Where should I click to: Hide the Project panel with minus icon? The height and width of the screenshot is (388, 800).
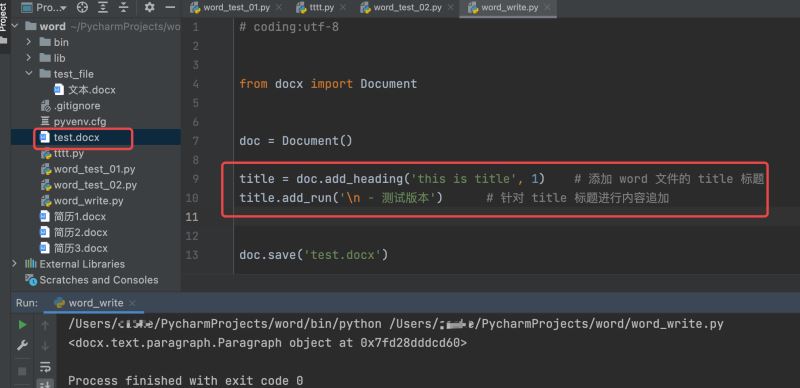[170, 8]
